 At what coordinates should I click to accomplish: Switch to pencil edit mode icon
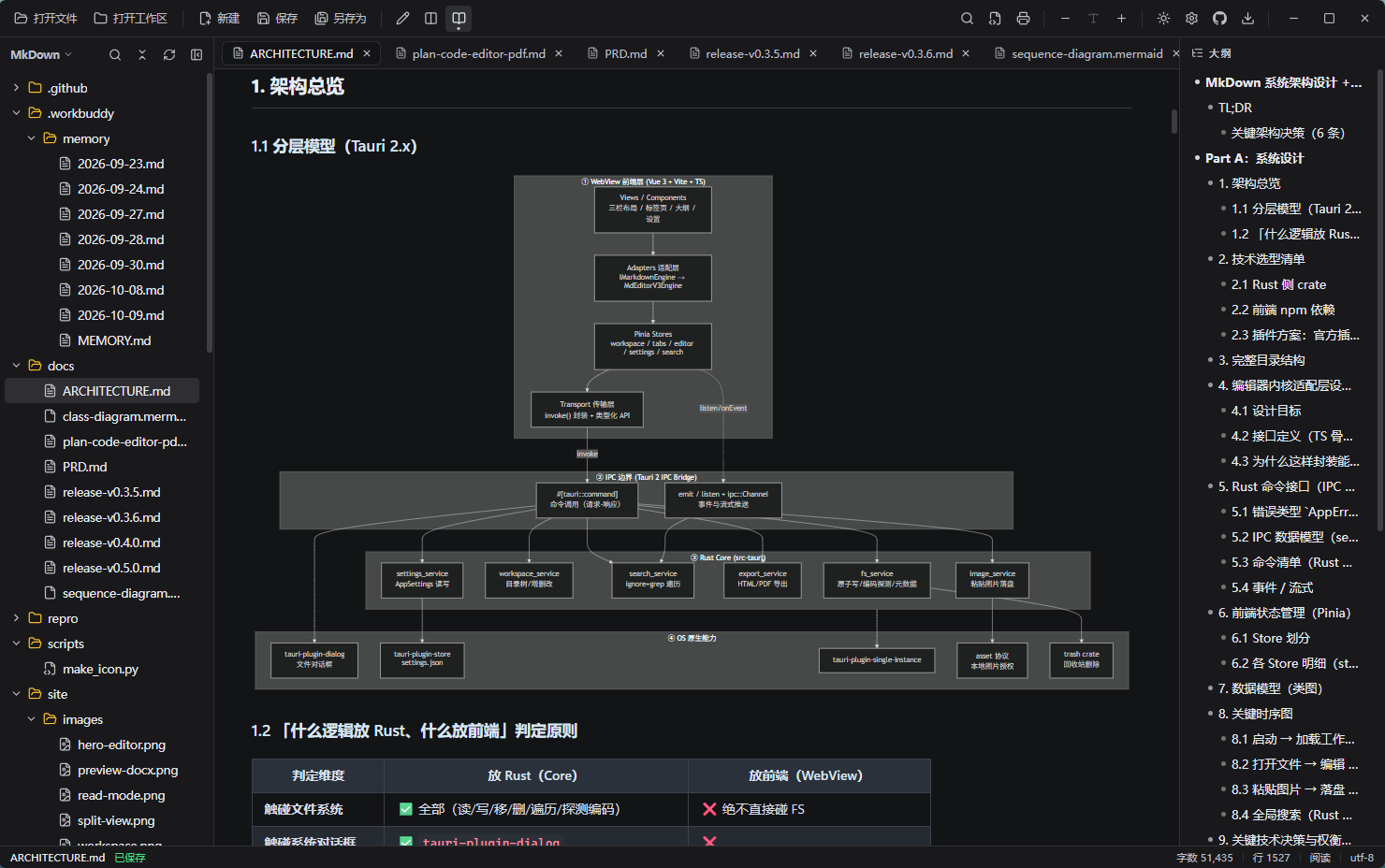(402, 19)
